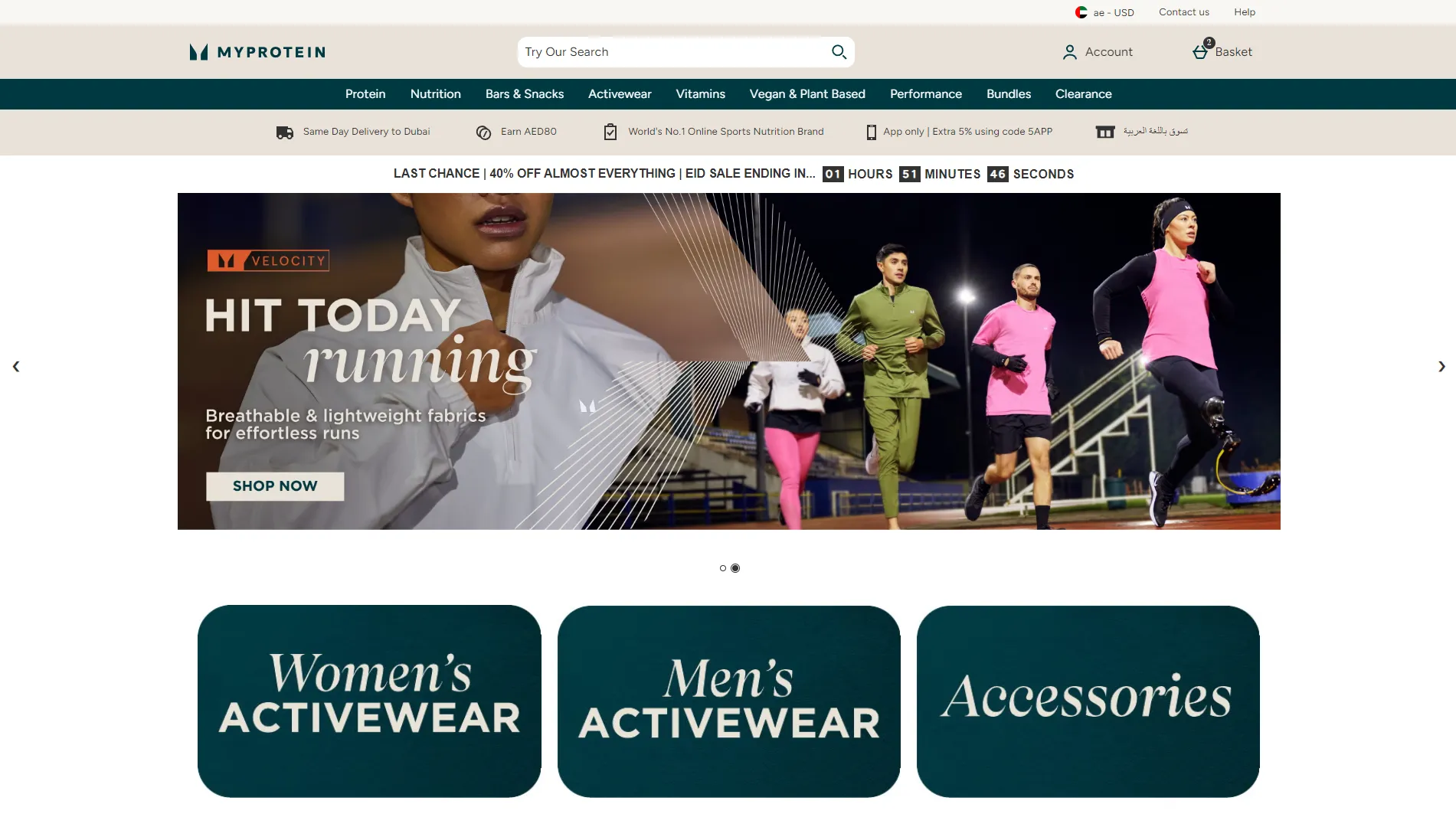Click the Earn AED80 referral icon

coord(483,132)
